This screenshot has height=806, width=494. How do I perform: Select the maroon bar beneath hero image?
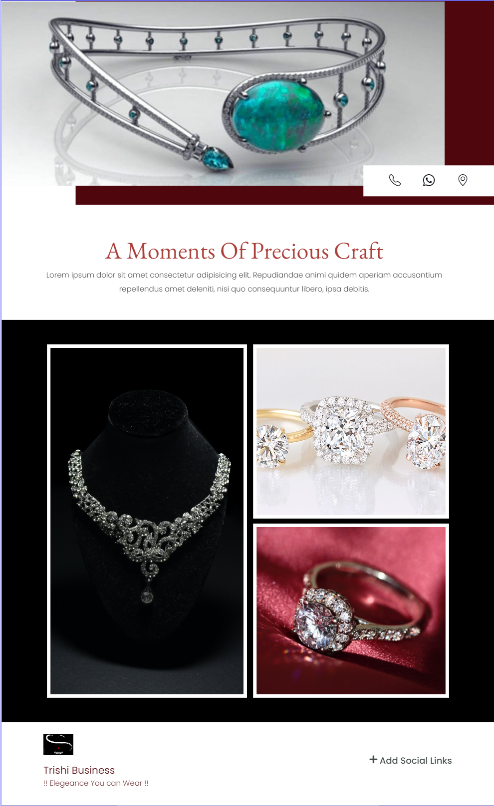pyautogui.click(x=219, y=195)
